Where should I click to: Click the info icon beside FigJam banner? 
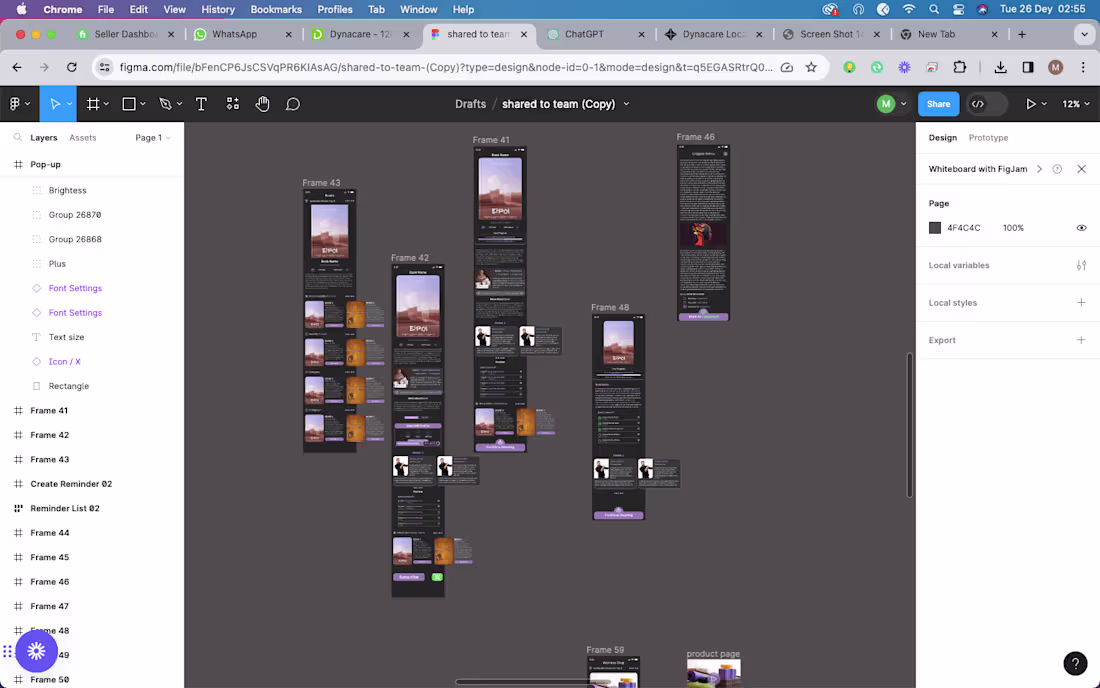click(x=1057, y=169)
